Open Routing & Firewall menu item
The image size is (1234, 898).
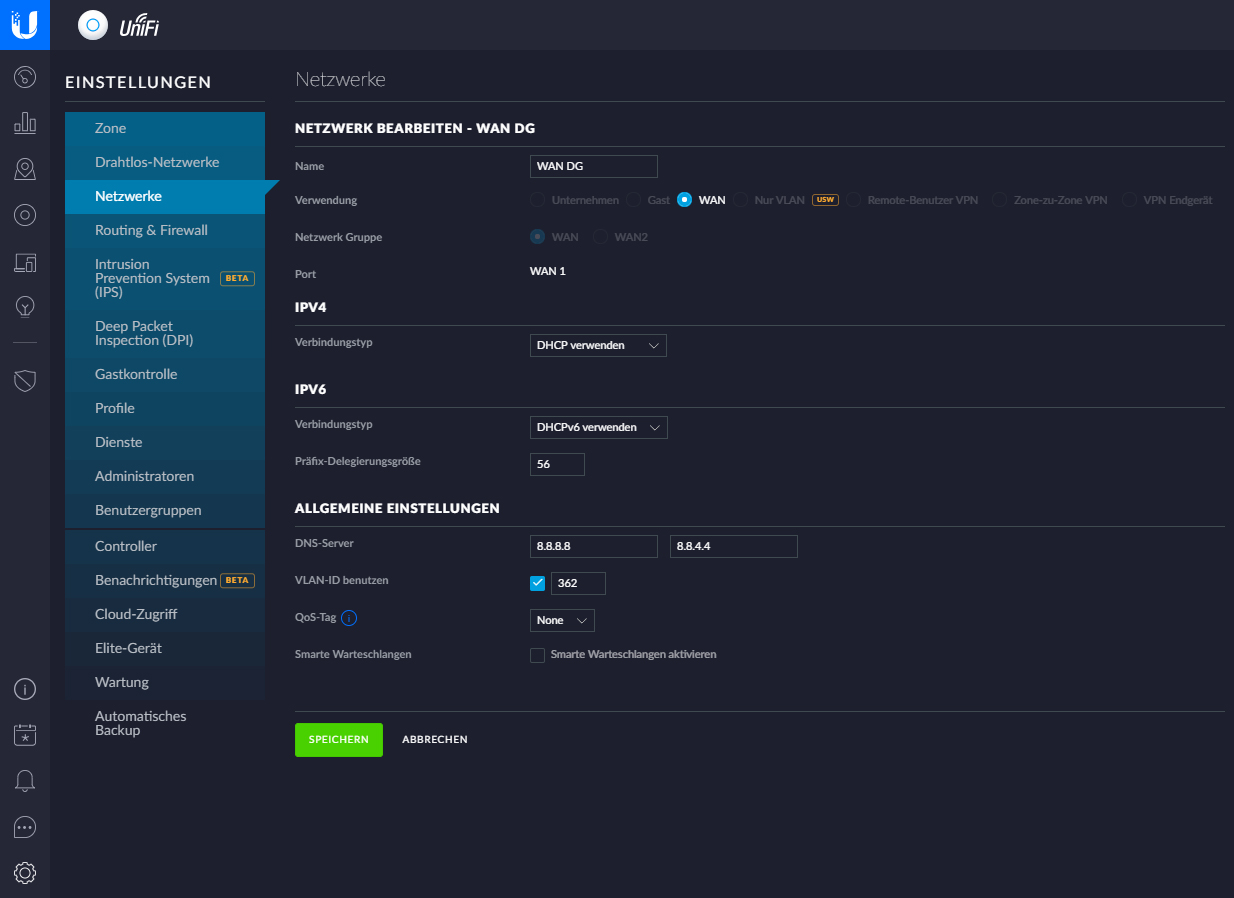click(165, 230)
